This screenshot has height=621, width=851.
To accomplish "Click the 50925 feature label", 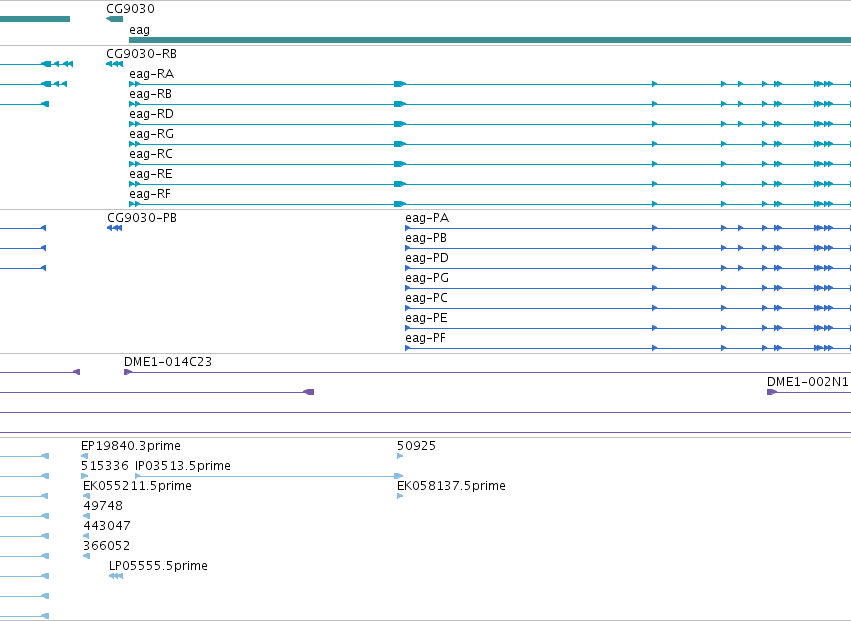I will 416,446.
